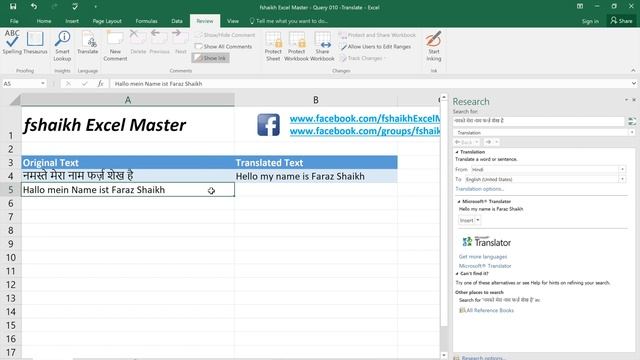This screenshot has height=360, width=640.
Task: Select cell with Hello my name is Faraz Shaikh
Action: pyautogui.click(x=316, y=176)
